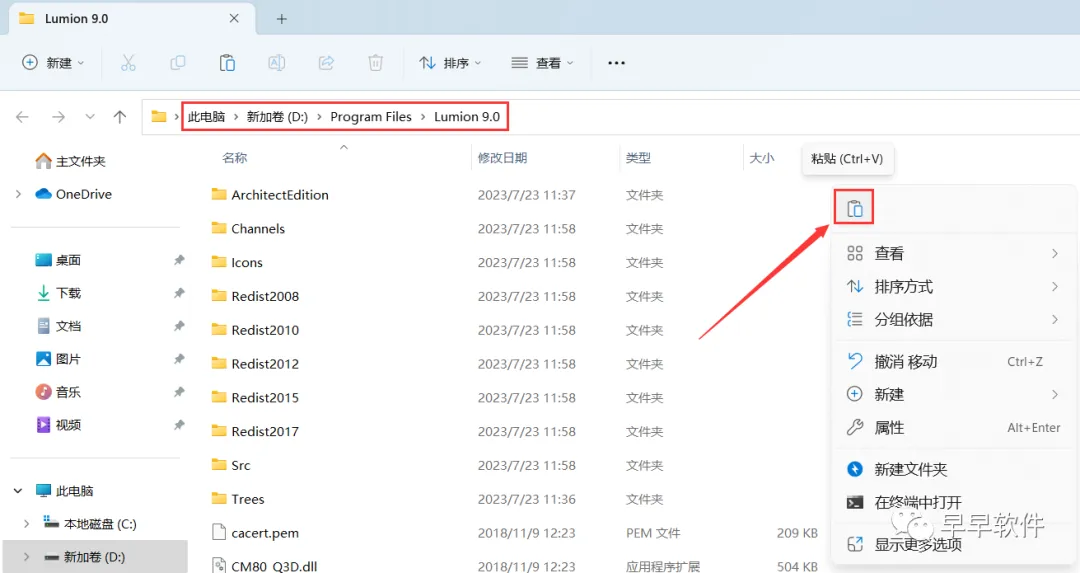Open the 排序 sort dropdown
This screenshot has height=573, width=1080.
[450, 63]
